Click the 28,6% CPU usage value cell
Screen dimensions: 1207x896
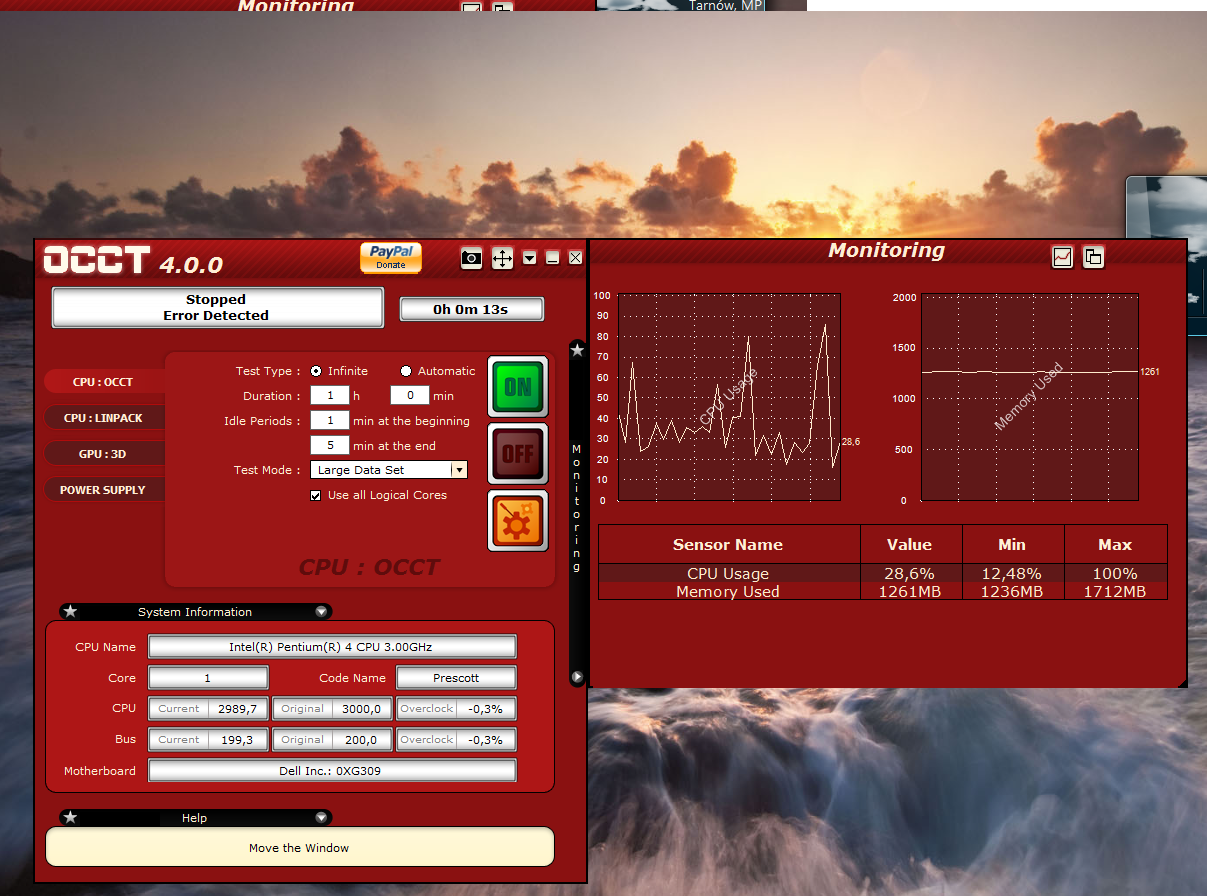click(910, 574)
